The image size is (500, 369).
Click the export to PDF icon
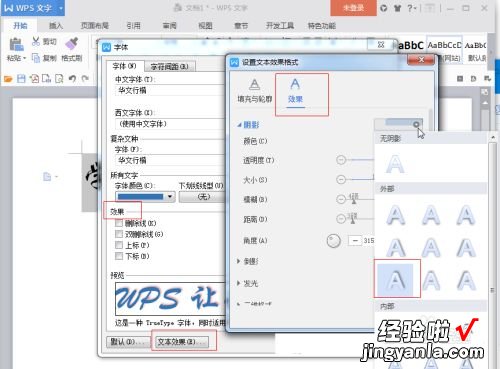point(34,79)
